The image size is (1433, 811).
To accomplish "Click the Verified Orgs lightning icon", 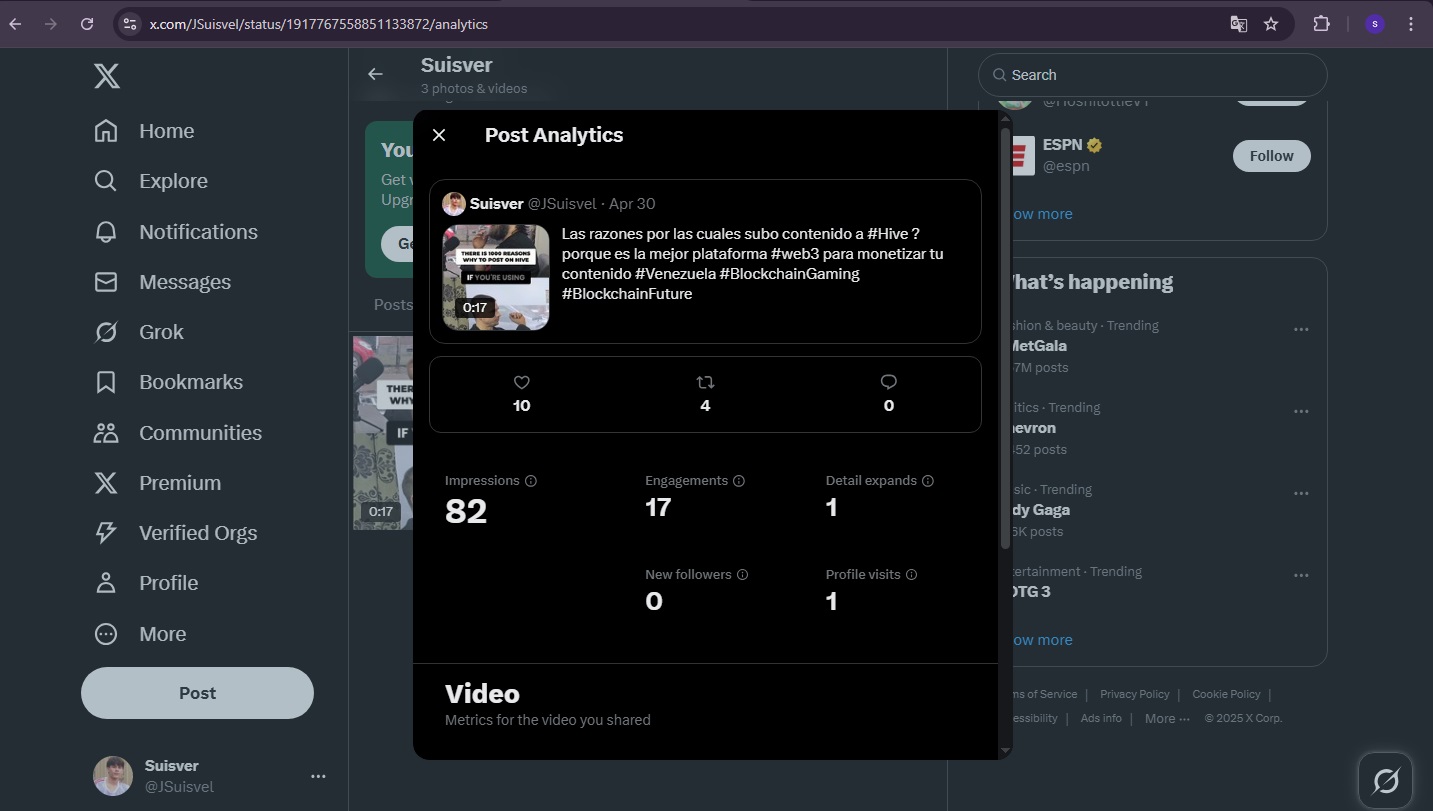I will [x=106, y=533].
